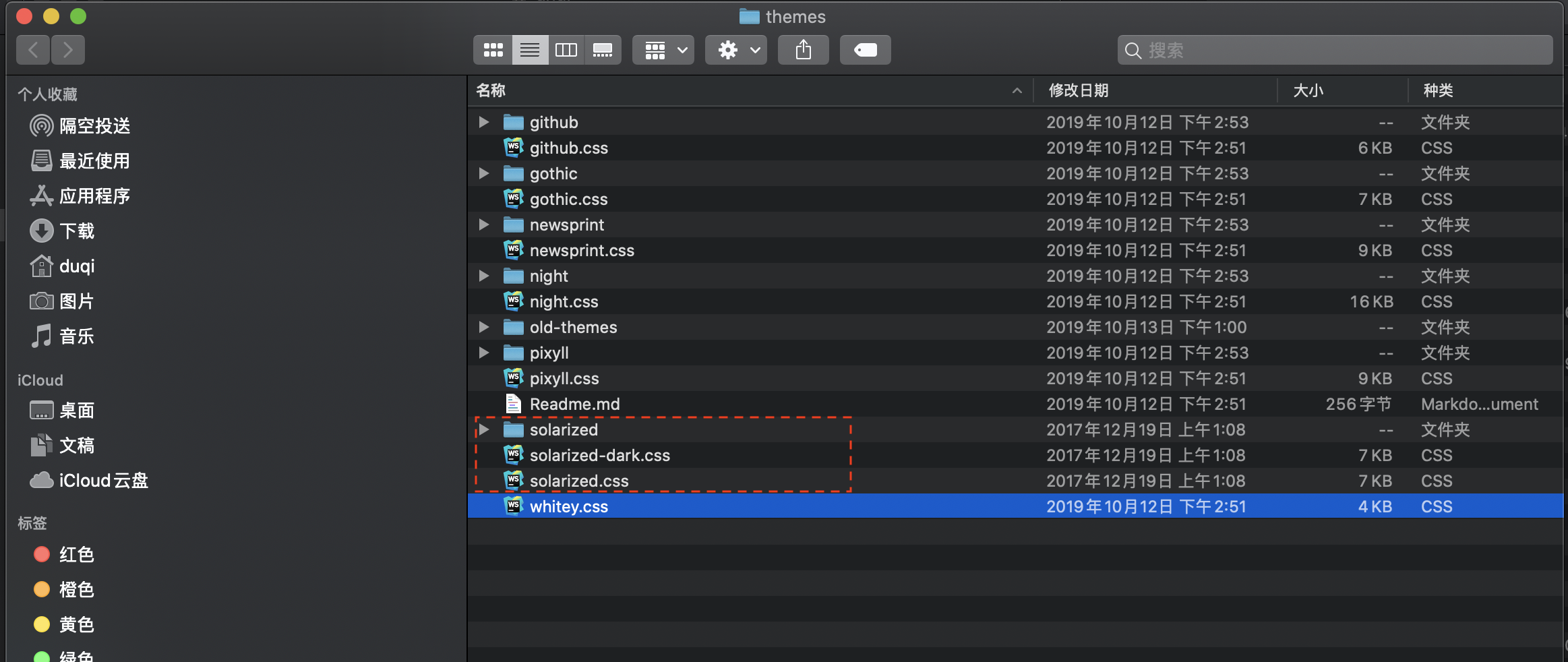Expand the solarized folder

[x=484, y=429]
